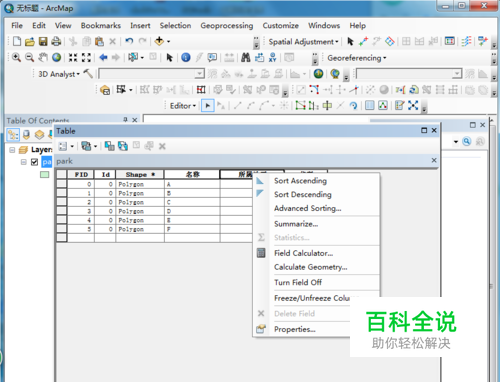Collapse the park layer tree node
The width and height of the screenshot is (500, 382).
[24, 162]
